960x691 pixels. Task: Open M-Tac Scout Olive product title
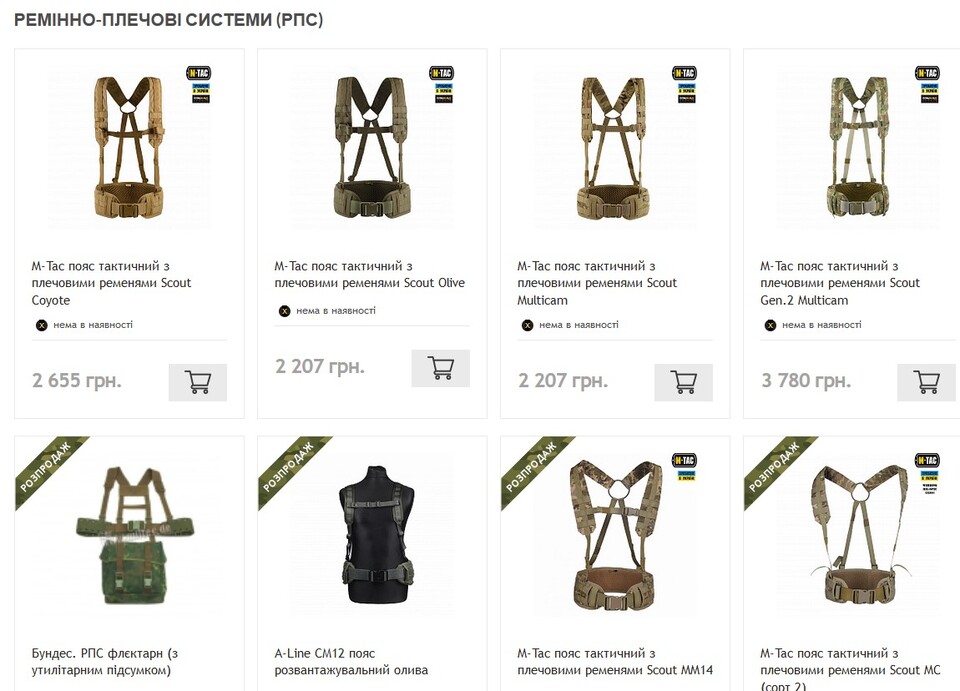tap(369, 274)
